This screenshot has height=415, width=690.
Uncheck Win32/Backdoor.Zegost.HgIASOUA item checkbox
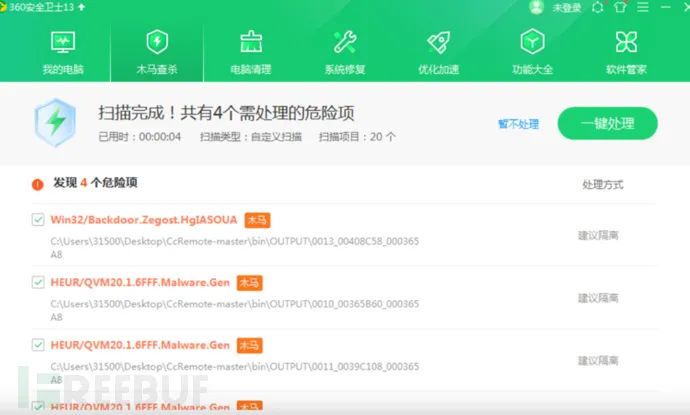coord(38,219)
